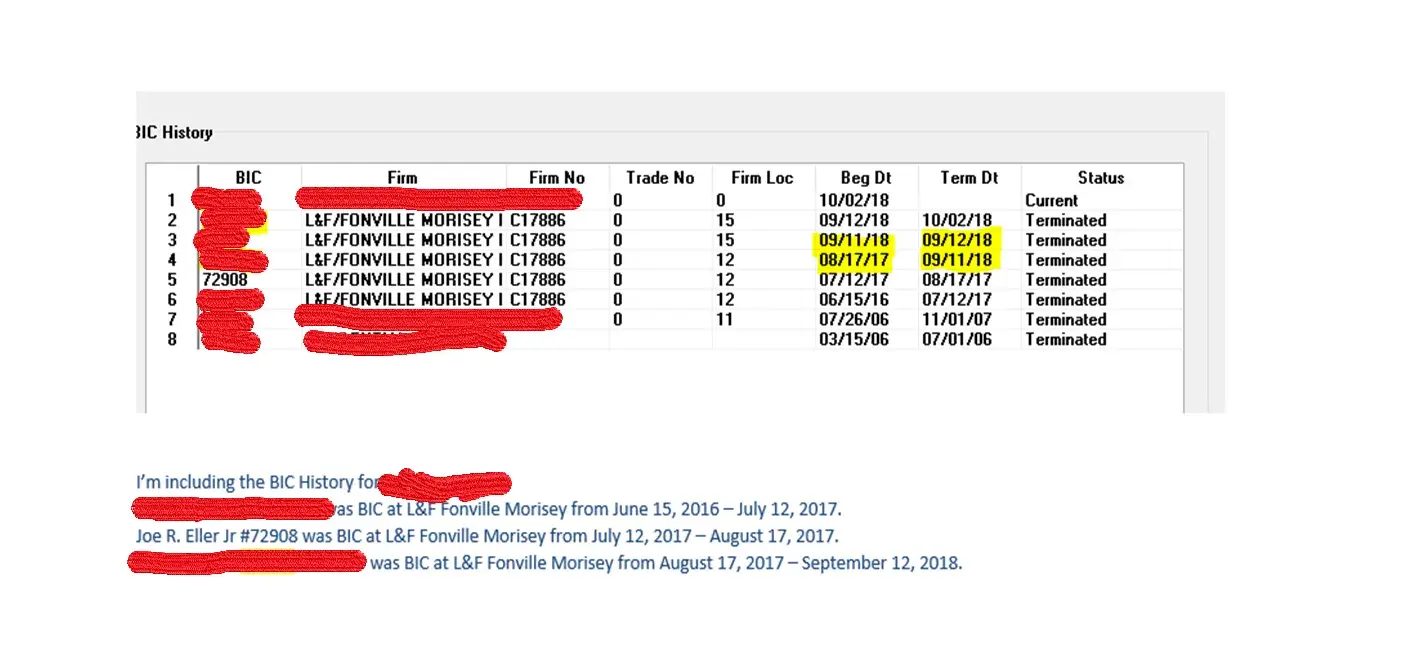This screenshot has height=672, width=1416.
Task: Click the Beg Dt 10/02/18 cell in row 1
Action: click(854, 200)
